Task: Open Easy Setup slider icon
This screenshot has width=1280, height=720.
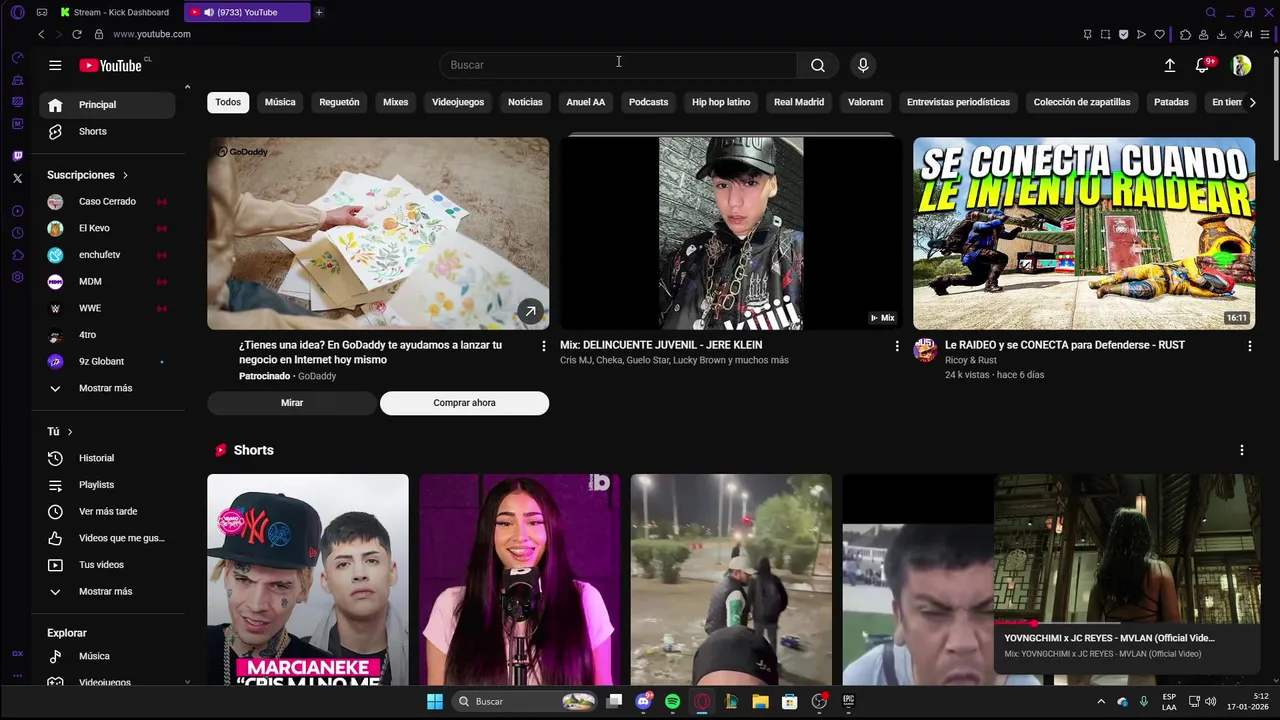Action: (1265, 34)
